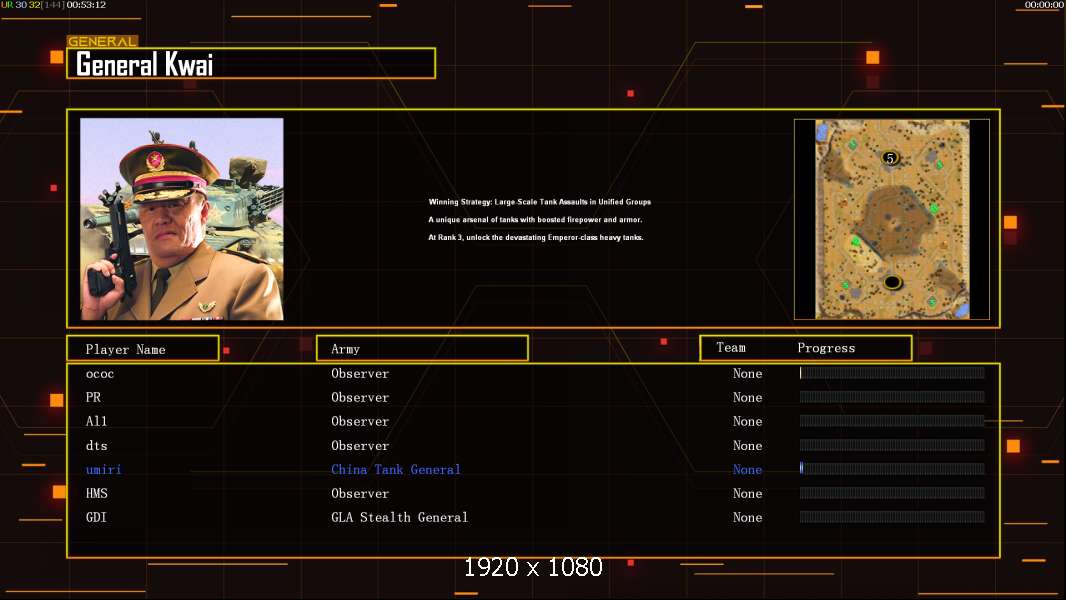This screenshot has width=1066, height=600.
Task: Click team None in All row
Action: [x=747, y=421]
